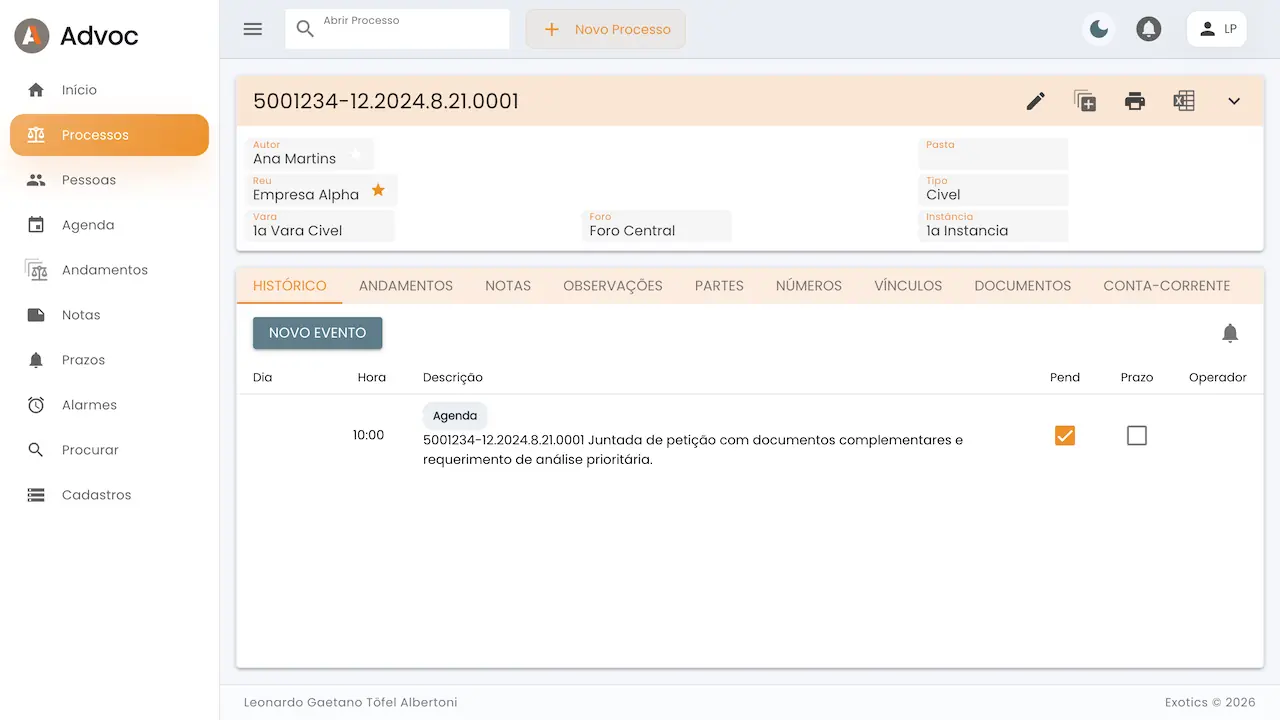This screenshot has height=720, width=1280.
Task: Open Agenda in the sidebar
Action: [110, 225]
